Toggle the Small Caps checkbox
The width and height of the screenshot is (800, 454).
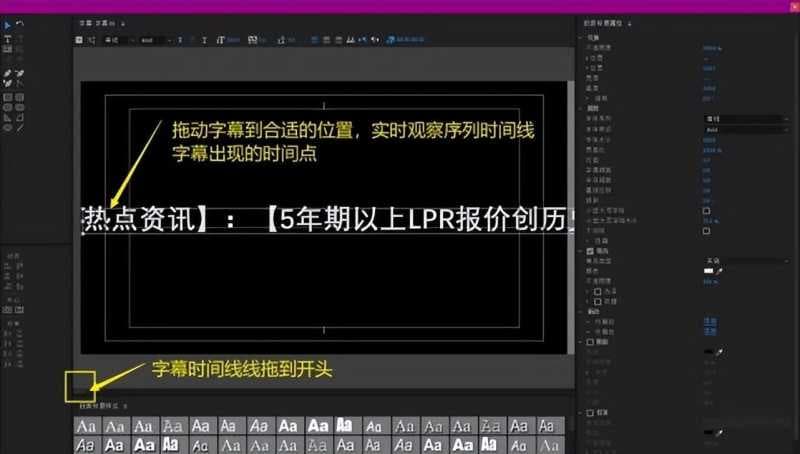tap(706, 211)
